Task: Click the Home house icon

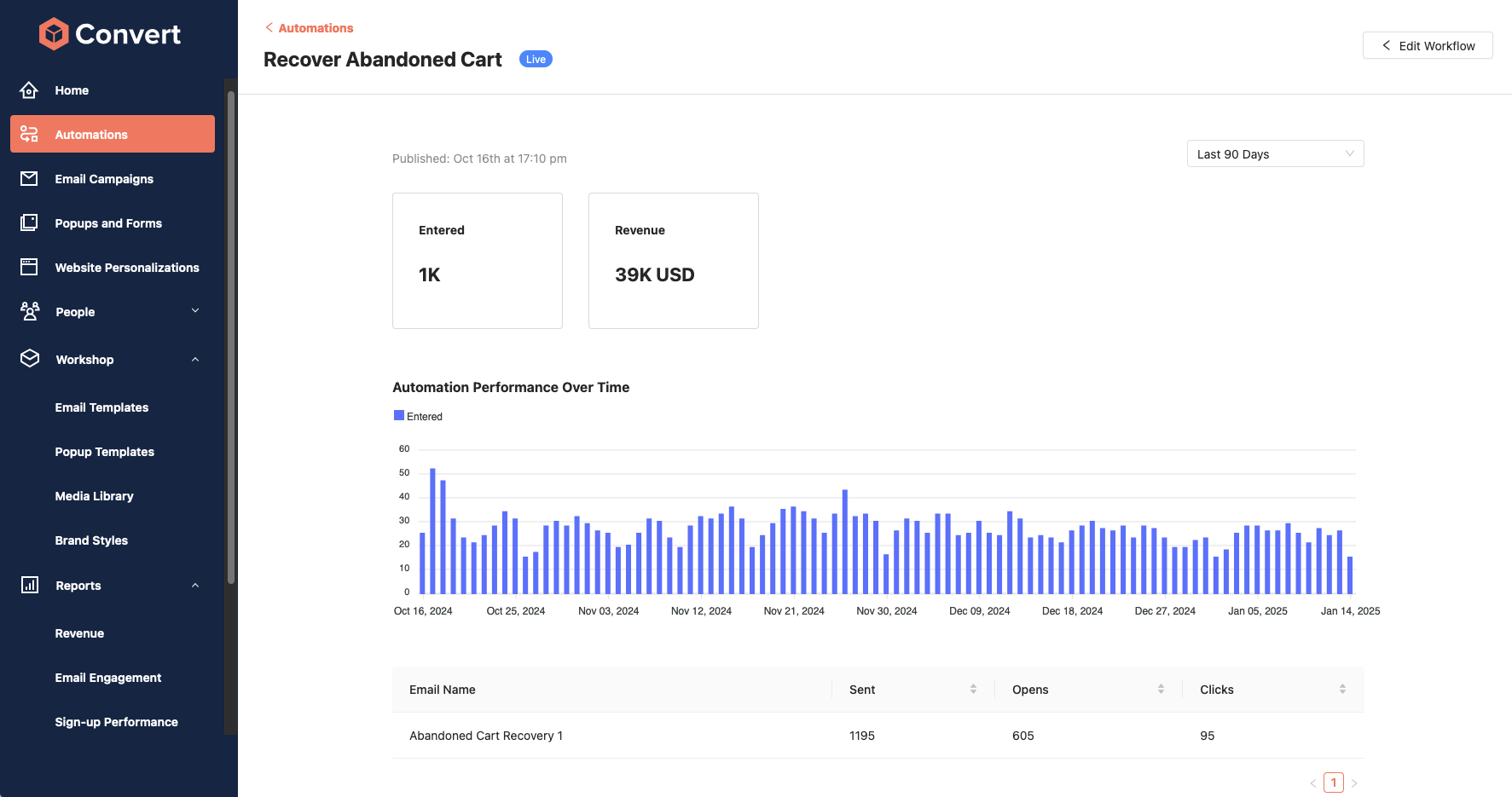Action: point(29,90)
